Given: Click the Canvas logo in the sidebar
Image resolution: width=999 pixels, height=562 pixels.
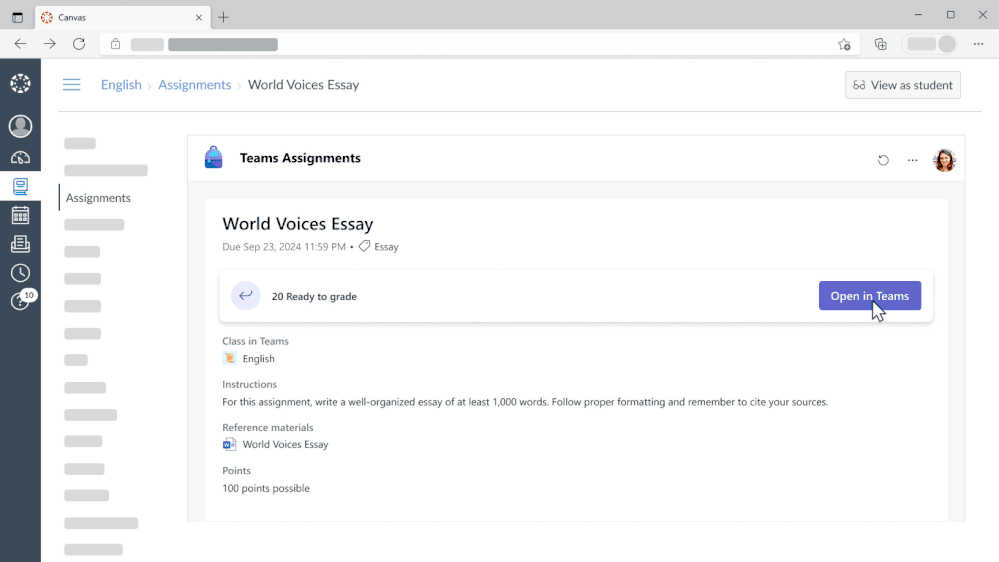Looking at the screenshot, I should coord(20,83).
